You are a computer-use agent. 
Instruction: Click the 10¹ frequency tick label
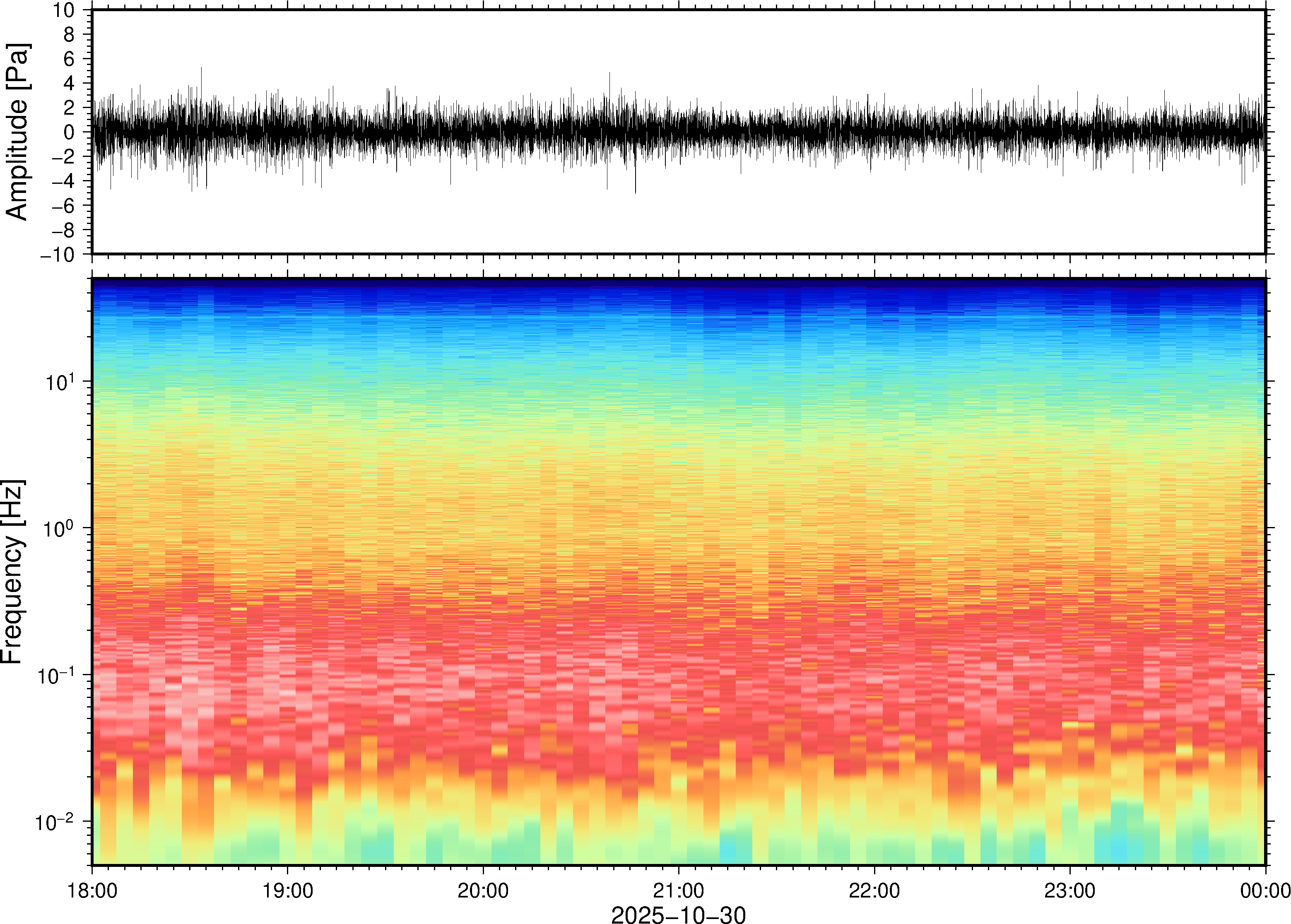pos(60,383)
